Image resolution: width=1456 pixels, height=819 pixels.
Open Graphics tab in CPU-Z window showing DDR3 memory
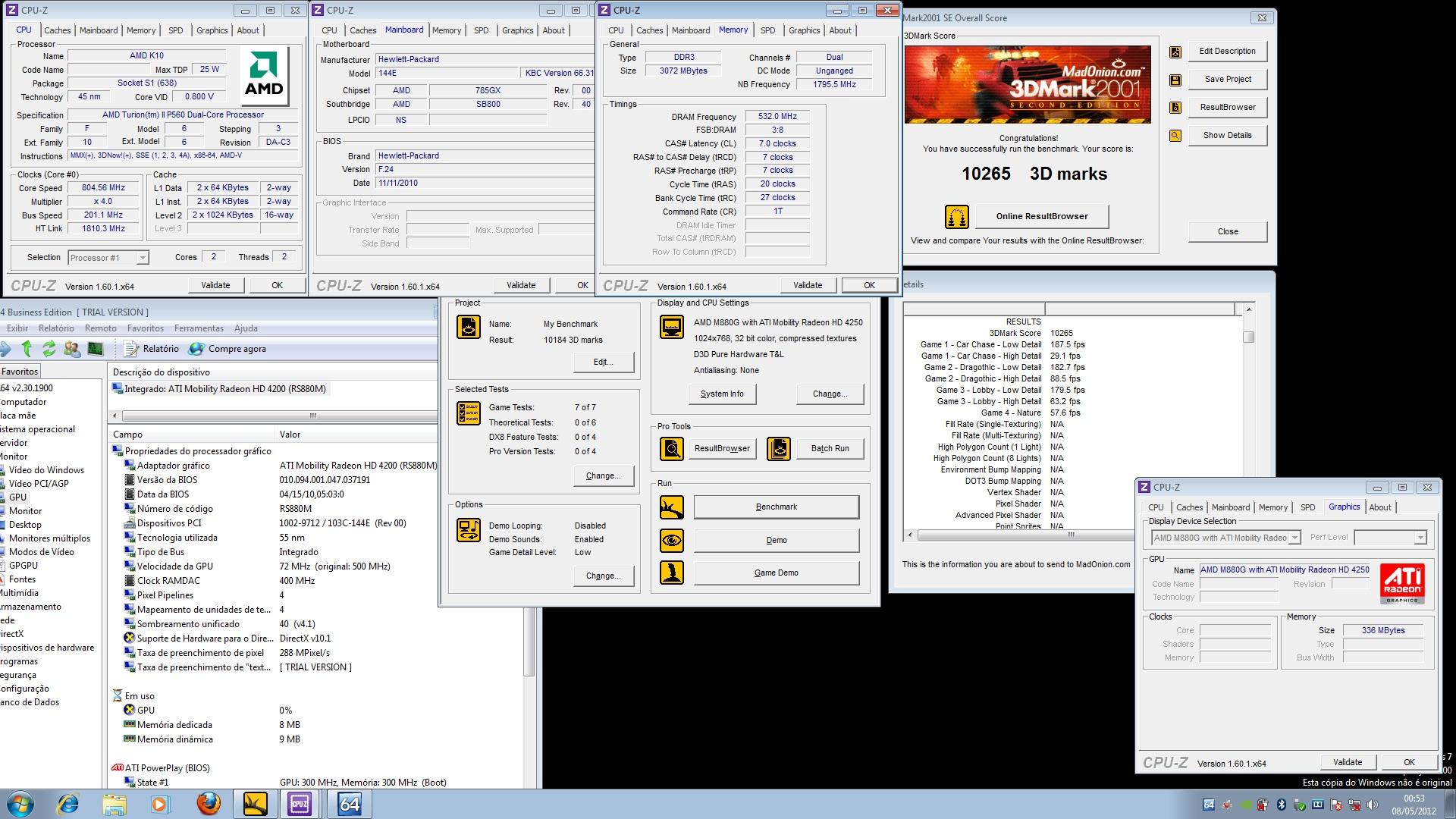coord(805,30)
